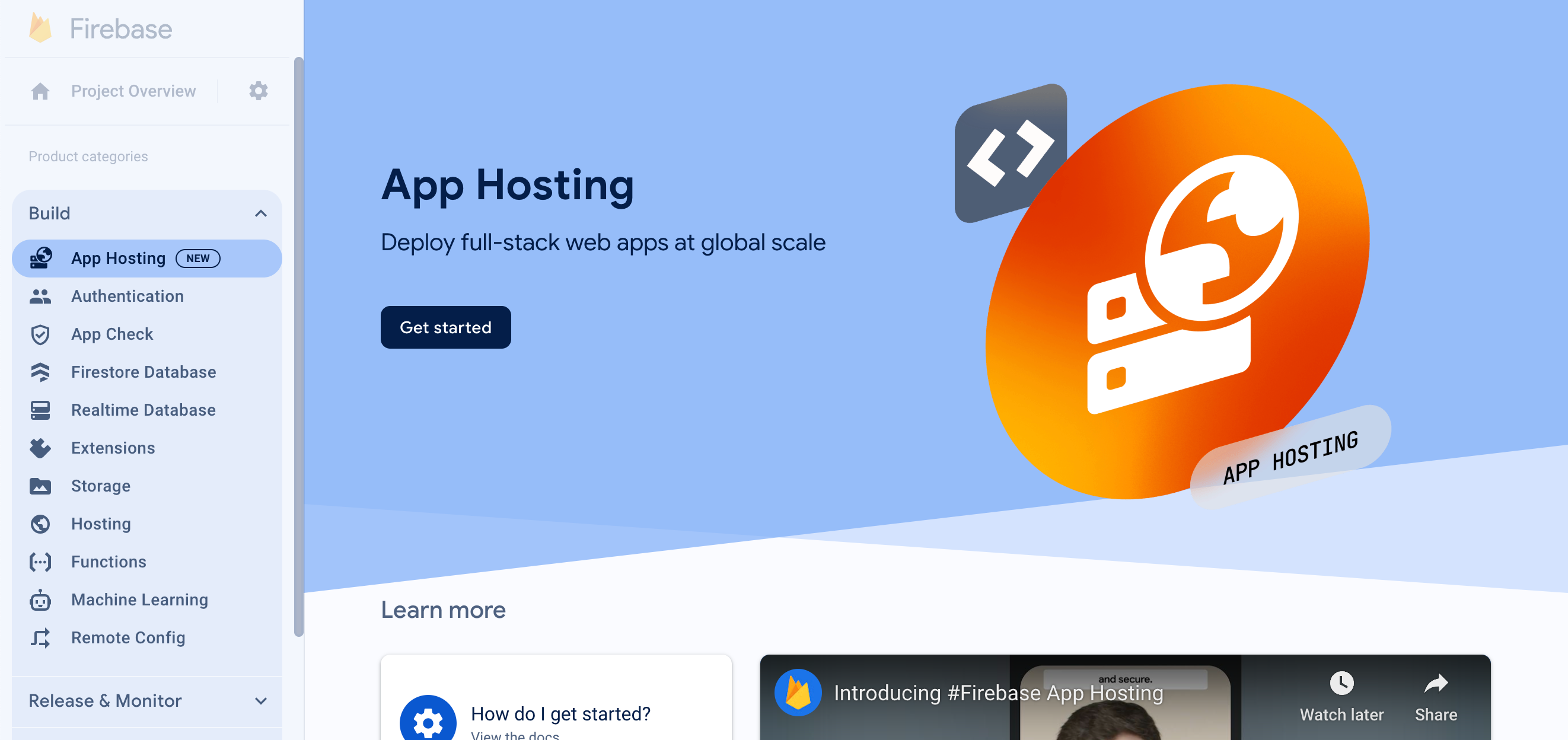
Task: Select App Hosting from sidebar menu
Action: (147, 258)
